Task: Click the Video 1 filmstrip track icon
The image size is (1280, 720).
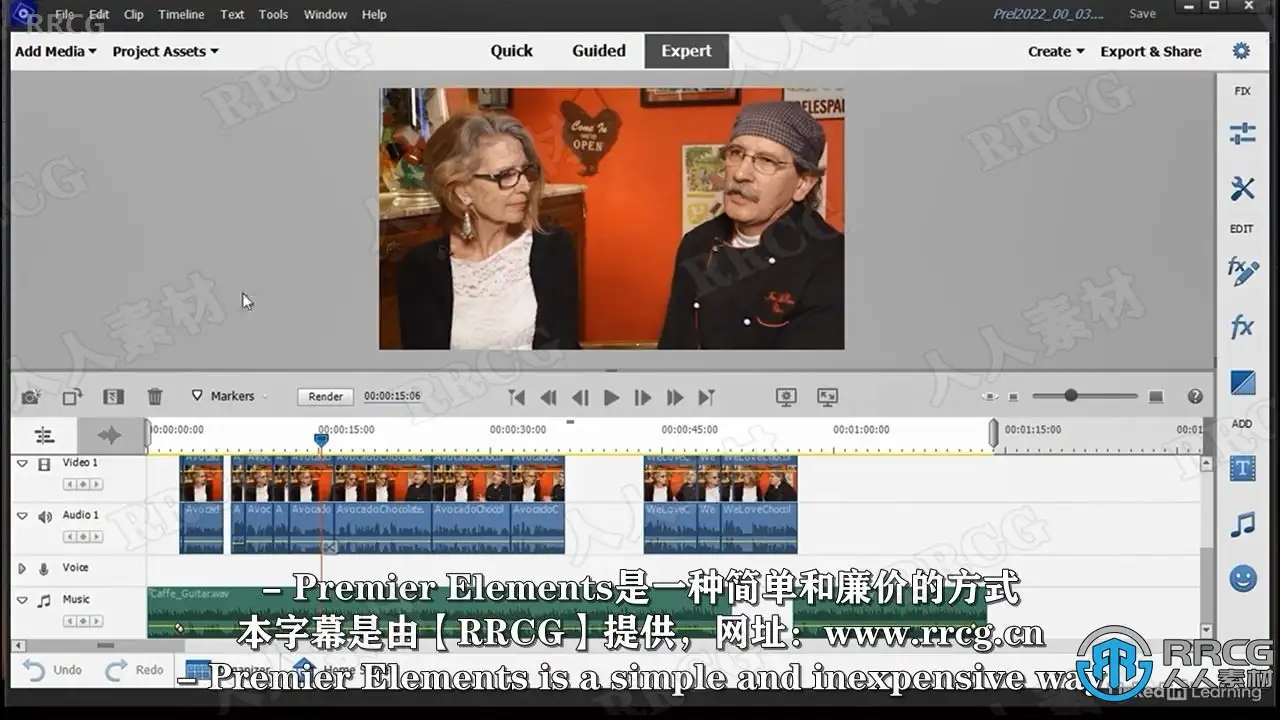Action: pyautogui.click(x=44, y=464)
